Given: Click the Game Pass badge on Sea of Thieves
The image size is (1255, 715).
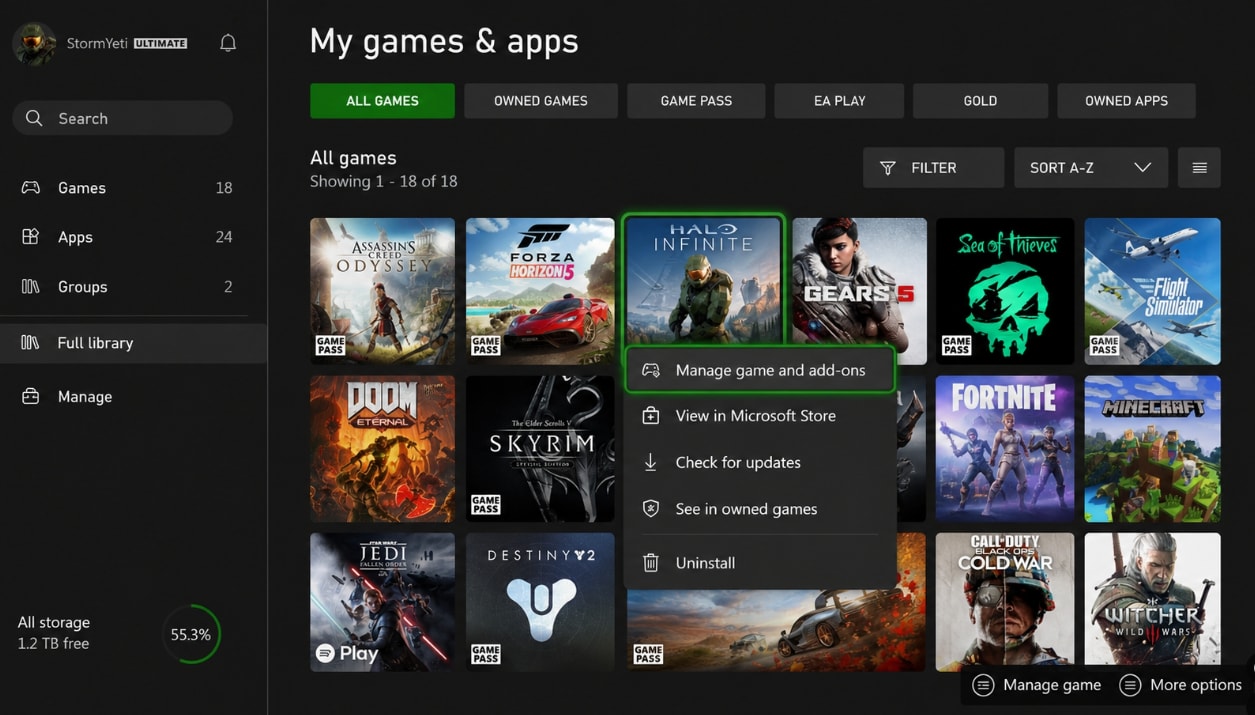Looking at the screenshot, I should click(x=957, y=346).
